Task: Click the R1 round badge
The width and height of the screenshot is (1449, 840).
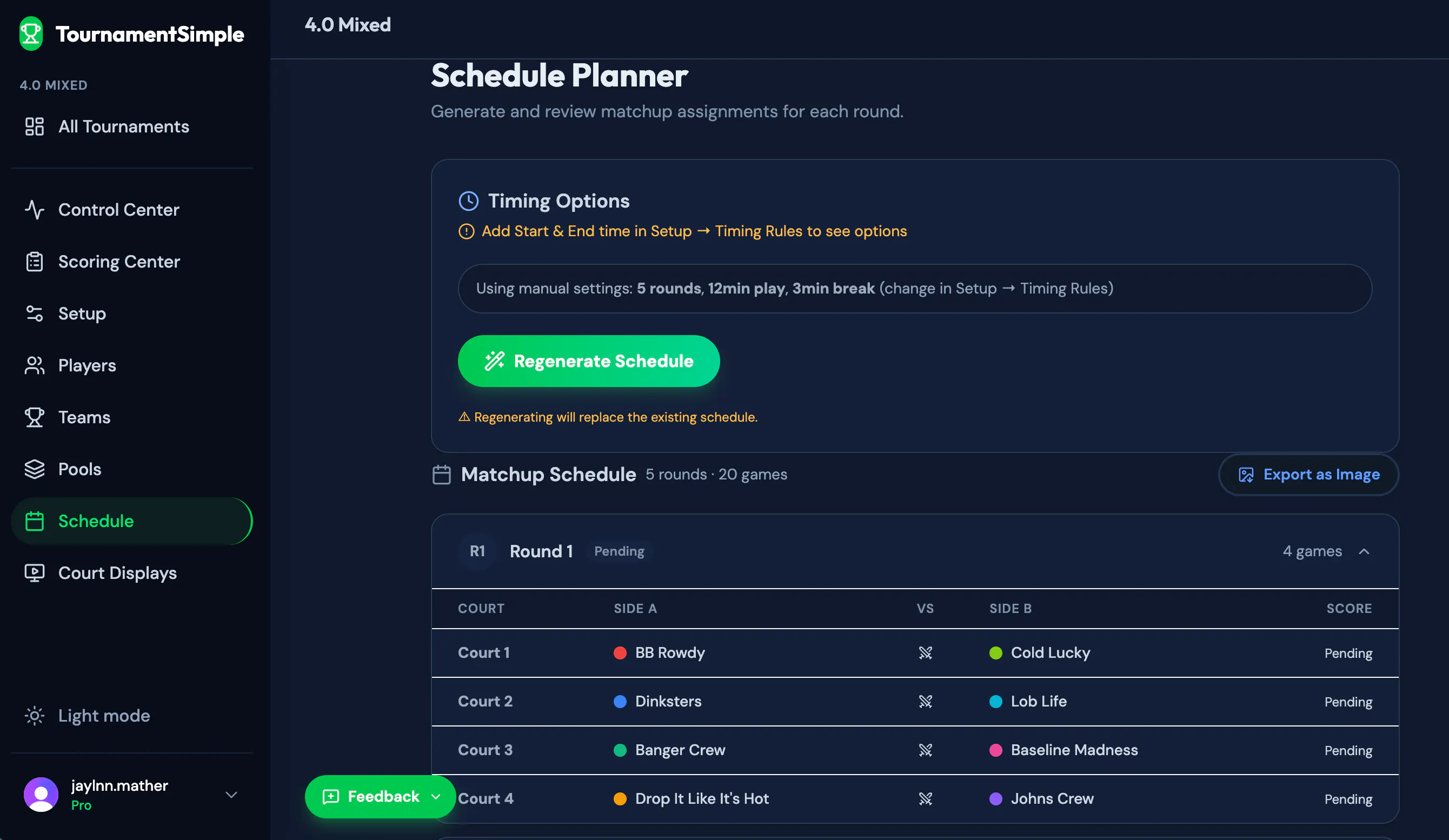Action: click(477, 551)
